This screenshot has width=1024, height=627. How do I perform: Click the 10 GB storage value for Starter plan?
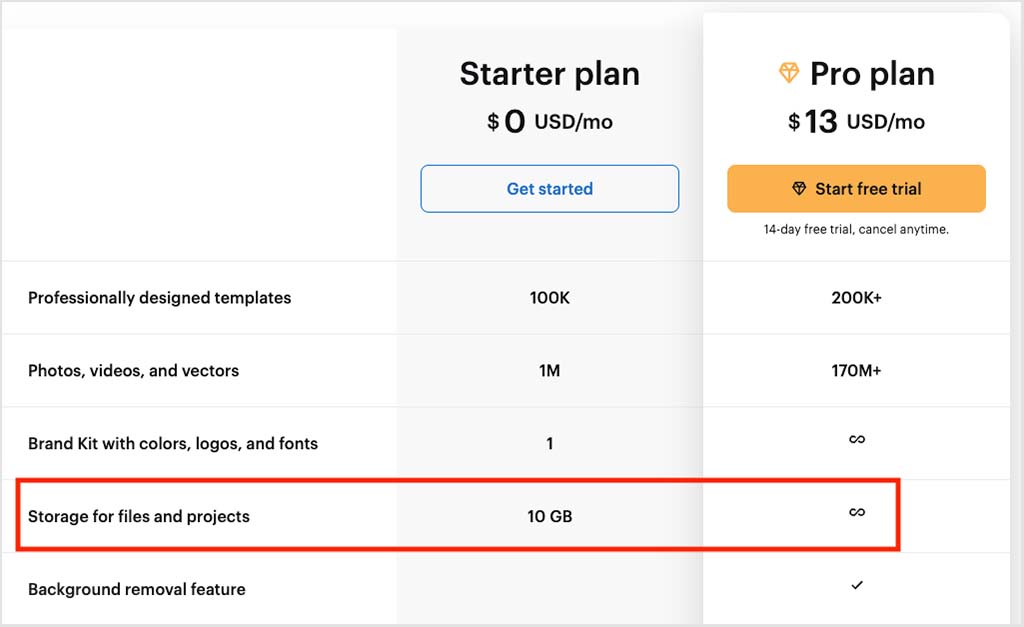tap(549, 515)
